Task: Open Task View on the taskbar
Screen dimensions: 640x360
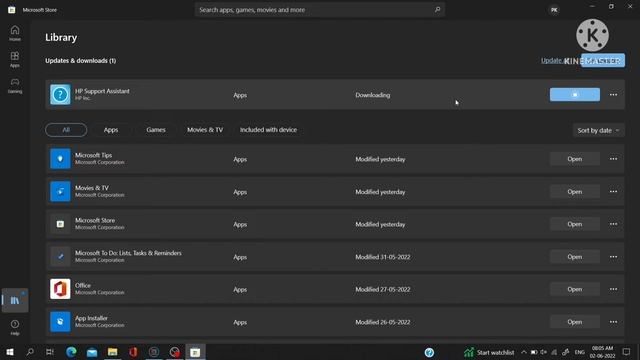Action: [x=50, y=352]
